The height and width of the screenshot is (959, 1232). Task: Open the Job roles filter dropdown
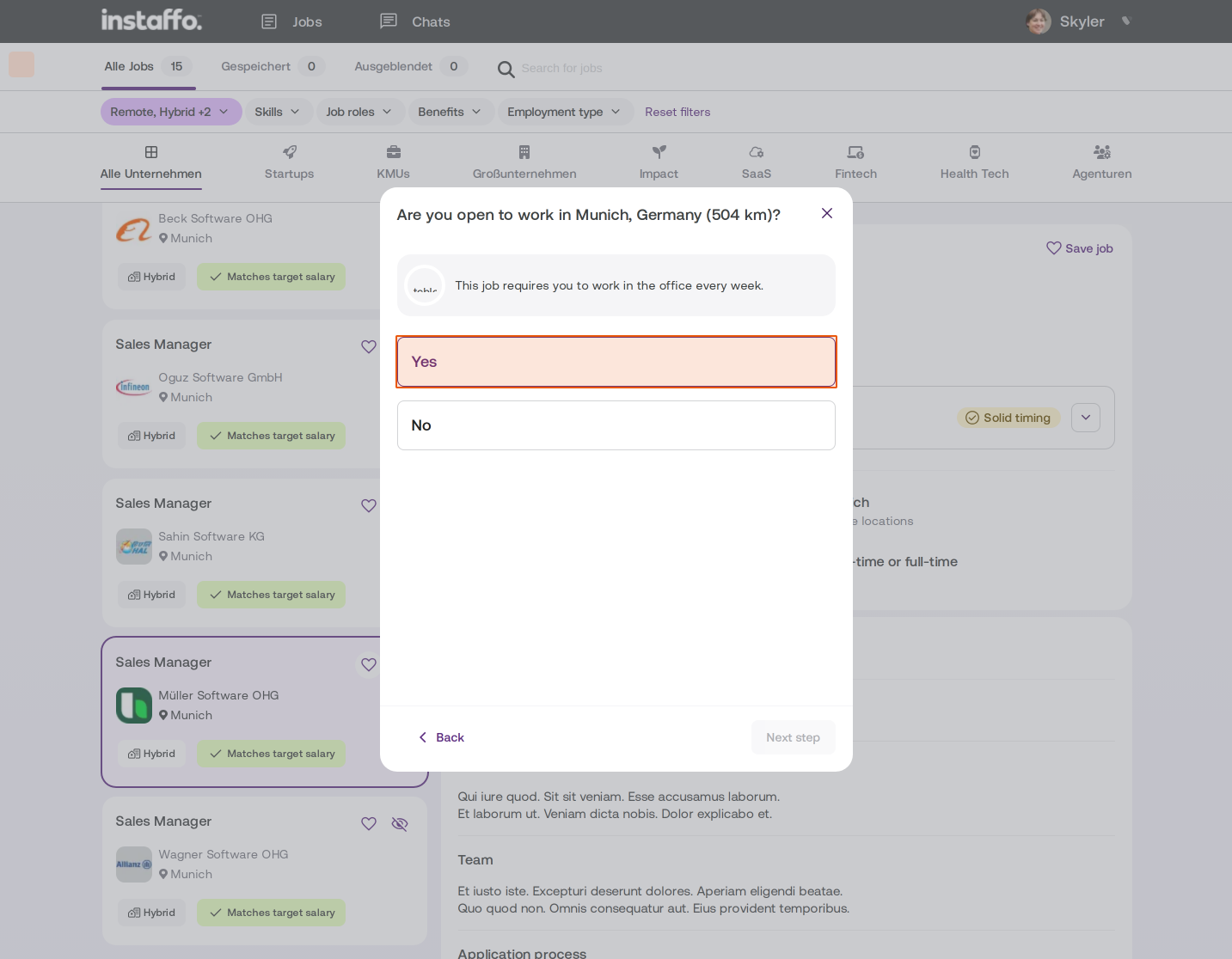coord(359,112)
